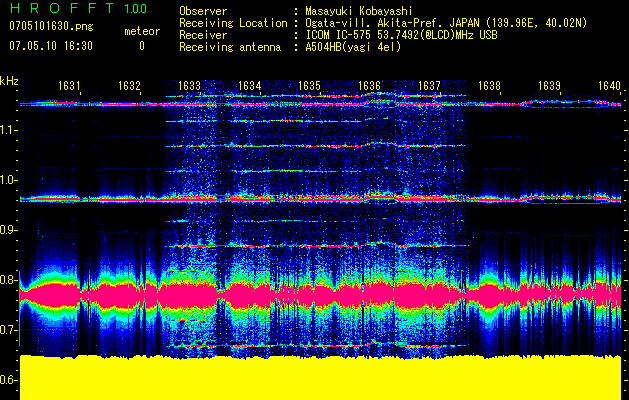Click the thick magenta carrier band in spectrogram
Viewport: 629px width, 400px height.
point(321,296)
